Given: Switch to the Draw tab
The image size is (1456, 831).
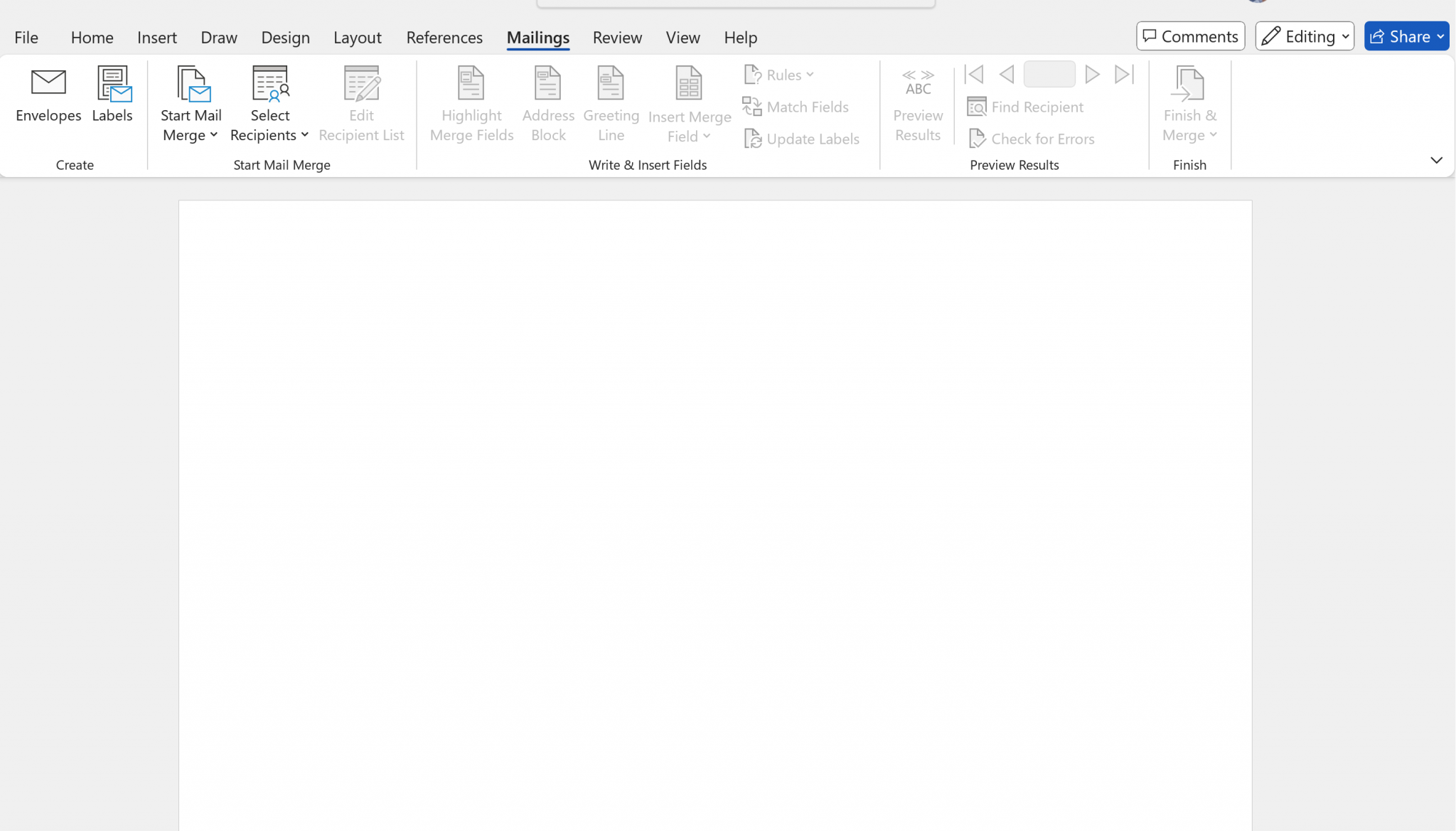Looking at the screenshot, I should pyautogui.click(x=219, y=37).
